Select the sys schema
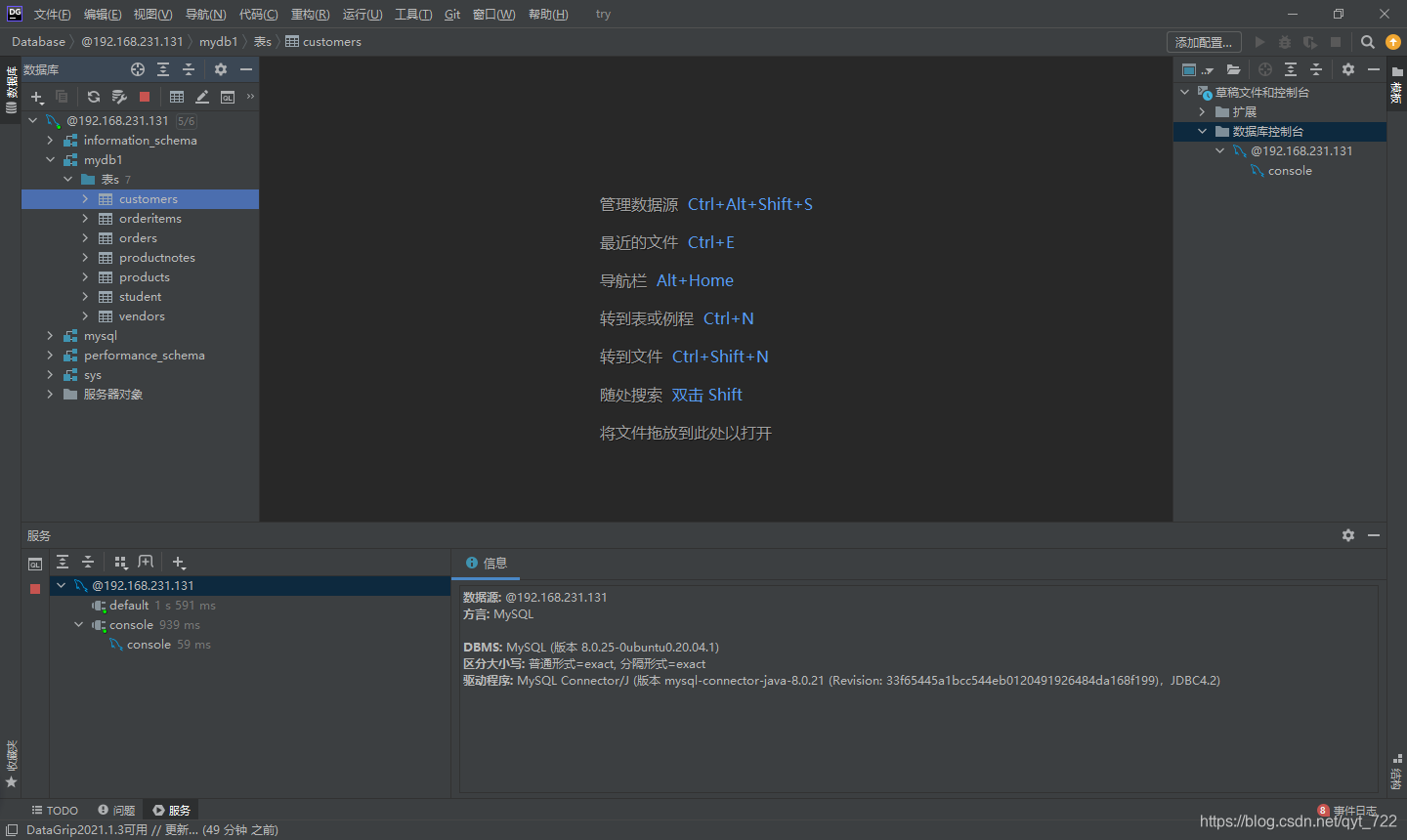Image resolution: width=1407 pixels, height=840 pixels. coord(93,374)
